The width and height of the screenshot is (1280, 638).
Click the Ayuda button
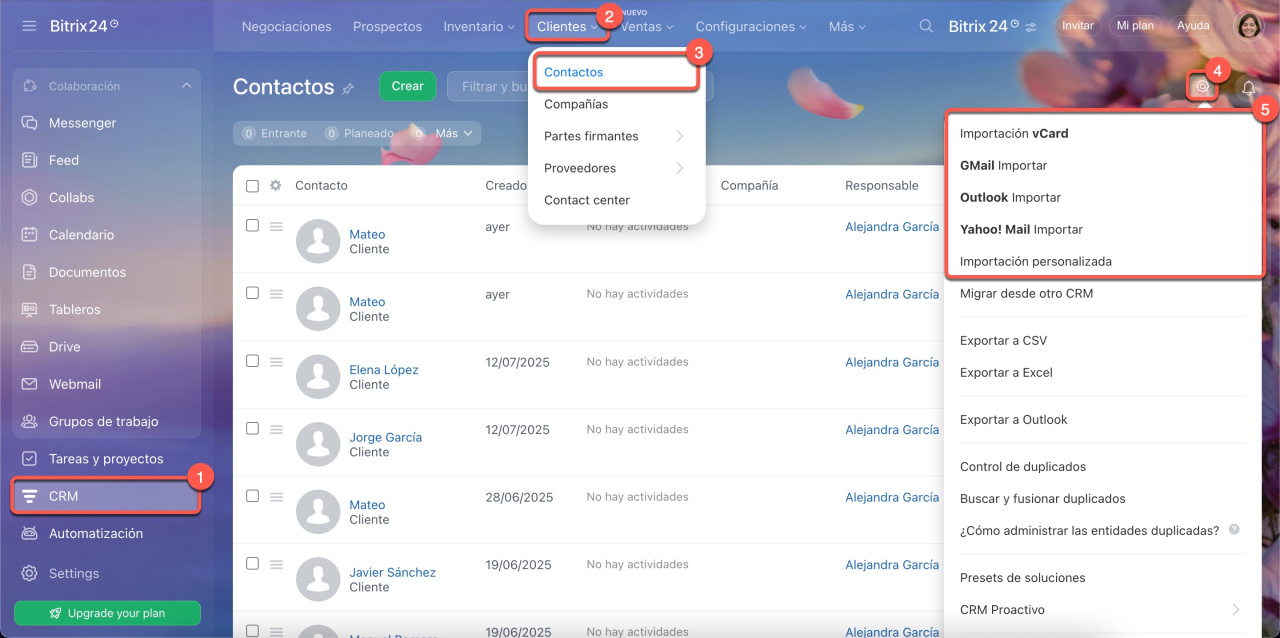(1193, 26)
